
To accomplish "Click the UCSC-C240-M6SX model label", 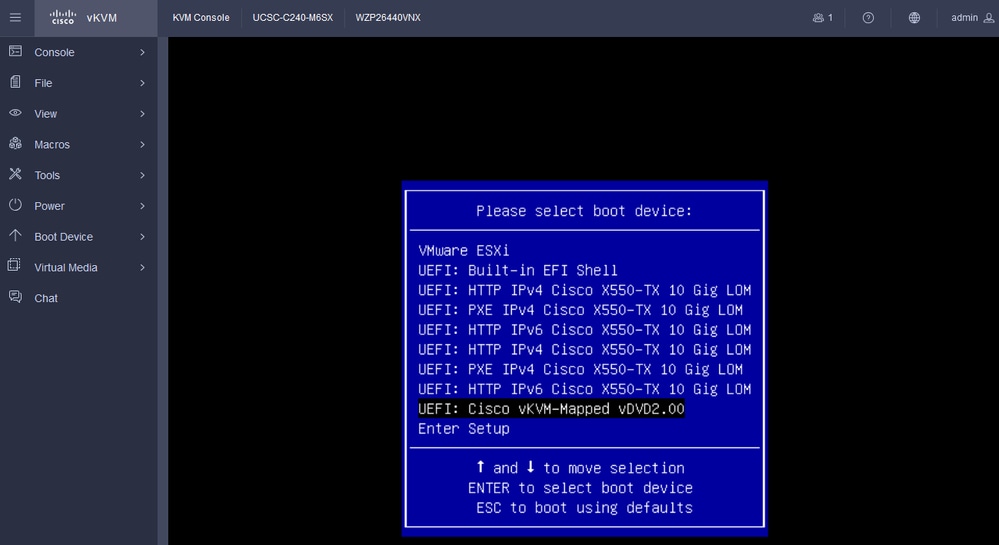I will click(x=292, y=18).
